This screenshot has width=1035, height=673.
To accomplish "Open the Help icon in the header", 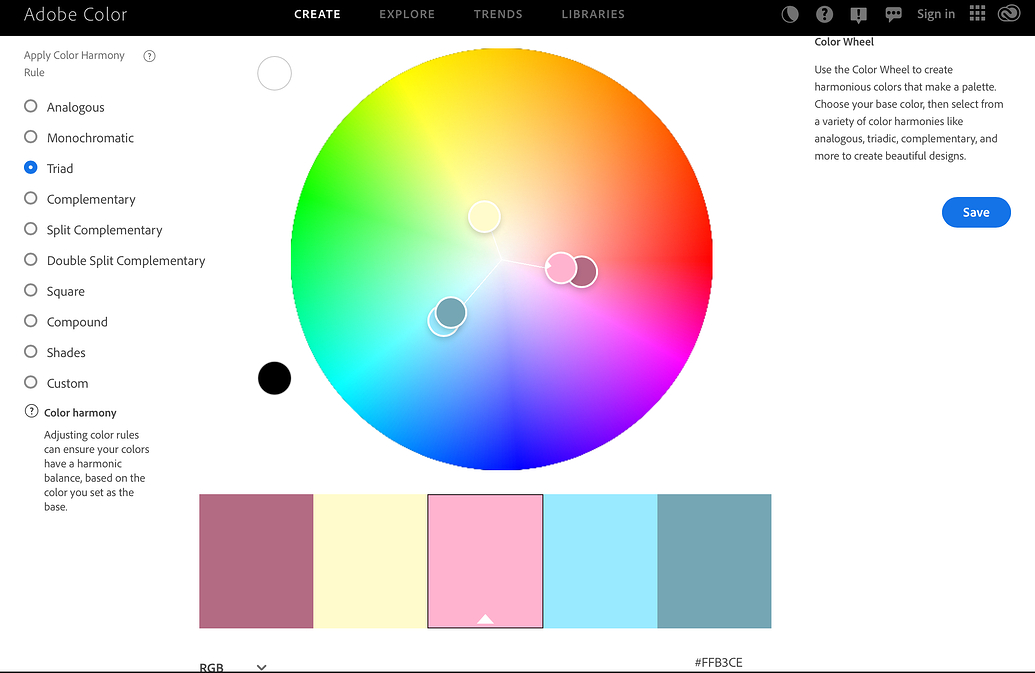I will point(823,14).
